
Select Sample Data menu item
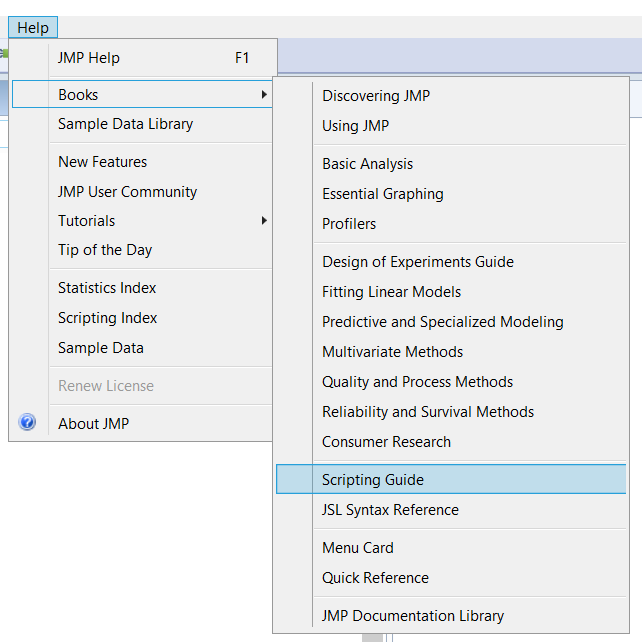point(100,348)
